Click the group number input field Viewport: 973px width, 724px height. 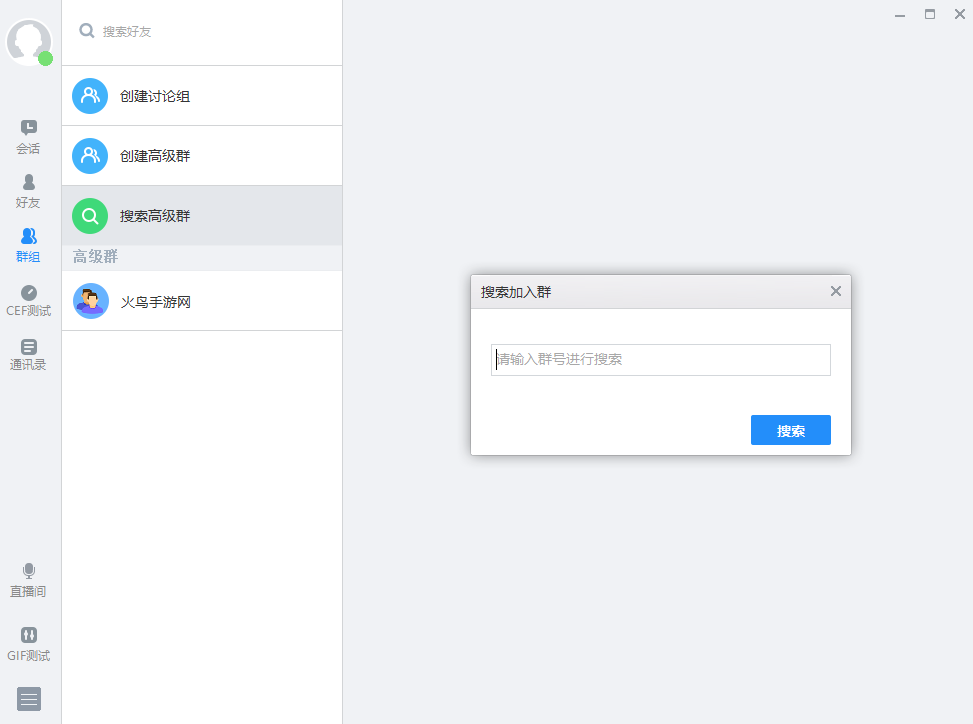pos(661,360)
